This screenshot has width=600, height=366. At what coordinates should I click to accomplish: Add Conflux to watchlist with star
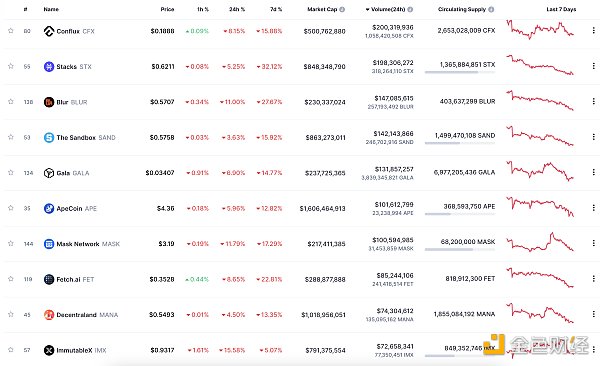[11, 31]
